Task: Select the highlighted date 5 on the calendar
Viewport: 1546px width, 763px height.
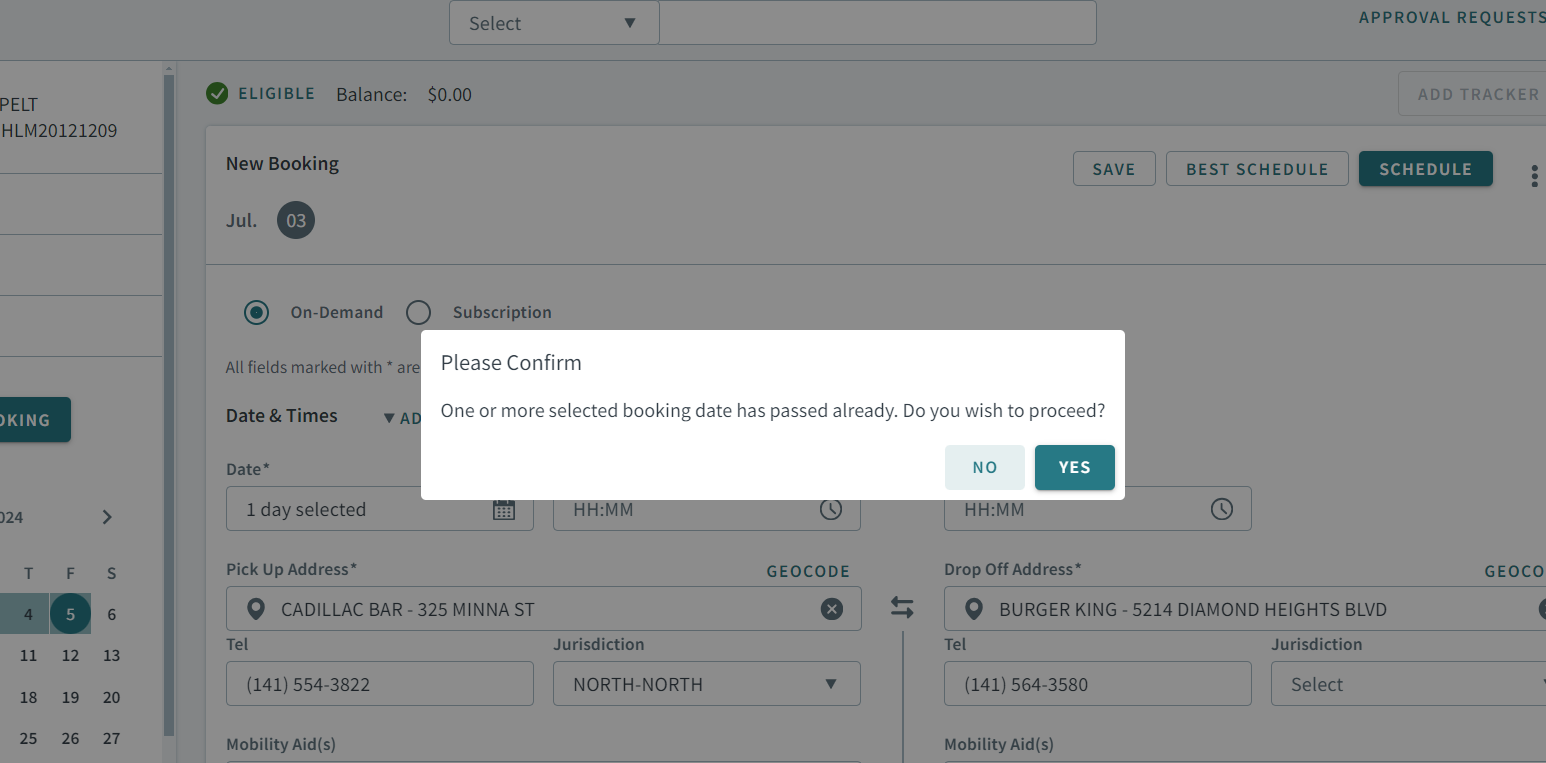Action: [x=70, y=613]
